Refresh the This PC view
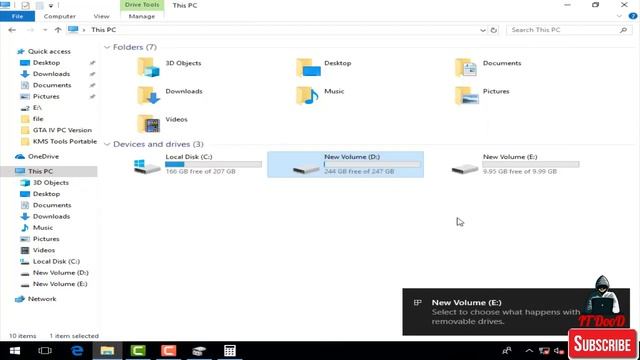 493,30
